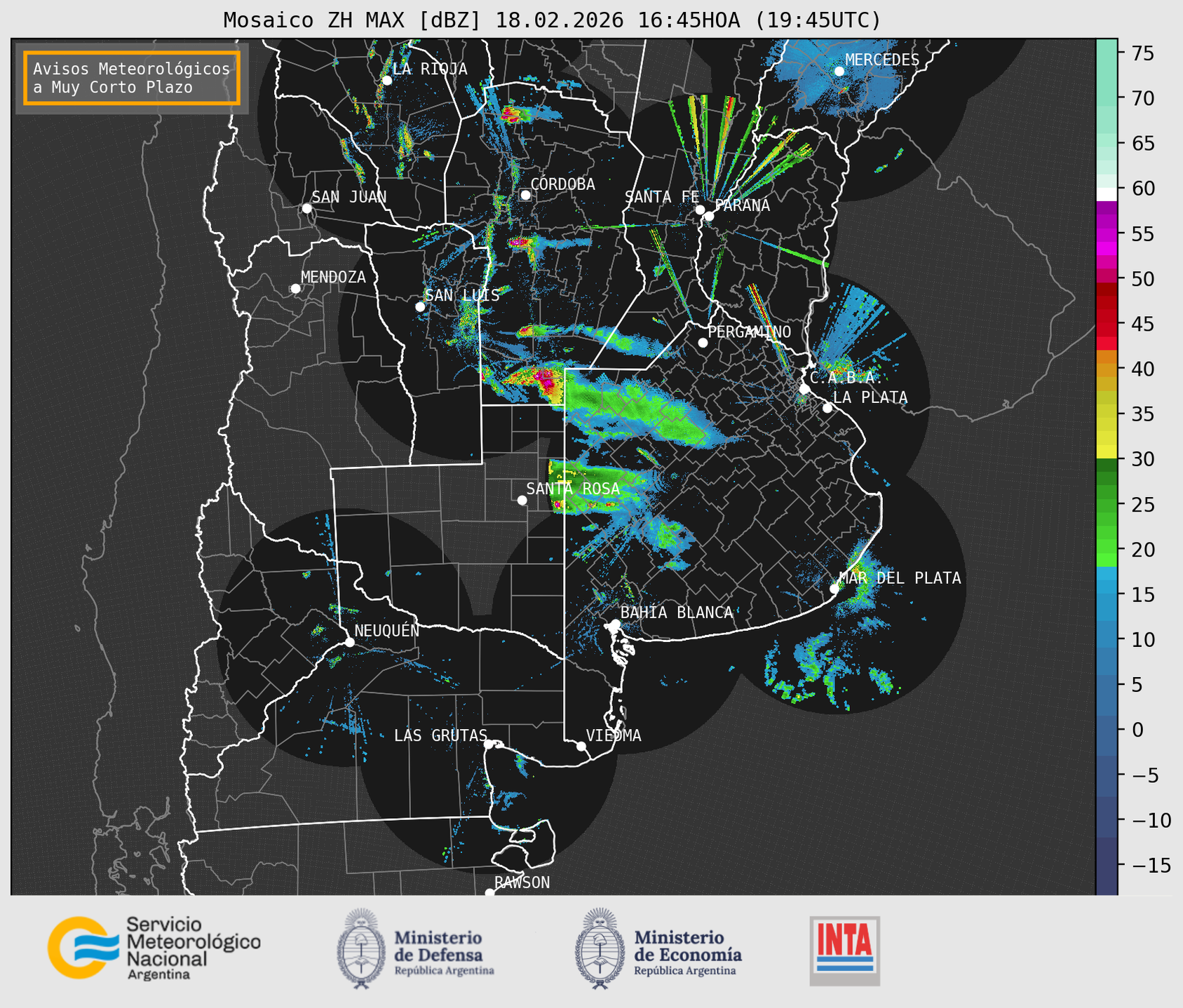Click the PERGAMINO label text

pos(750,332)
